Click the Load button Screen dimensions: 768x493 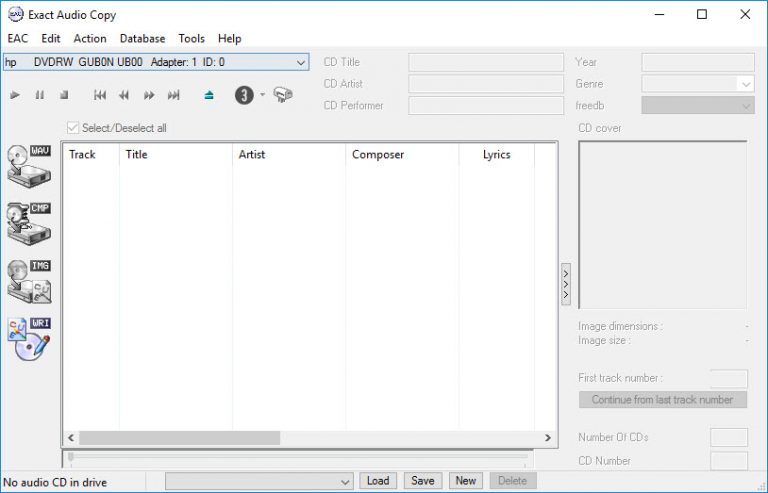pyautogui.click(x=378, y=481)
